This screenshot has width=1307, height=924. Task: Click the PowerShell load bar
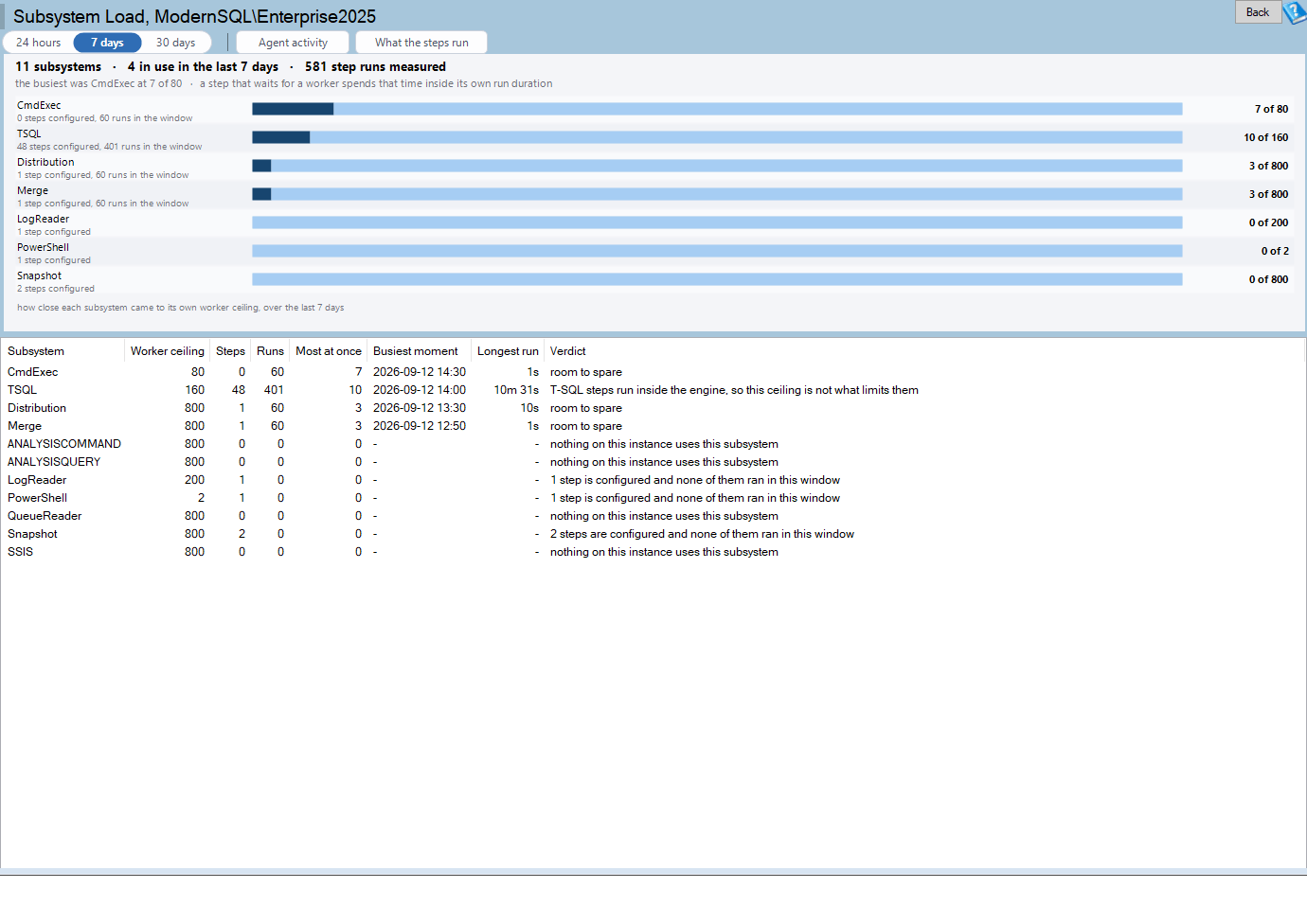pyautogui.click(x=717, y=251)
